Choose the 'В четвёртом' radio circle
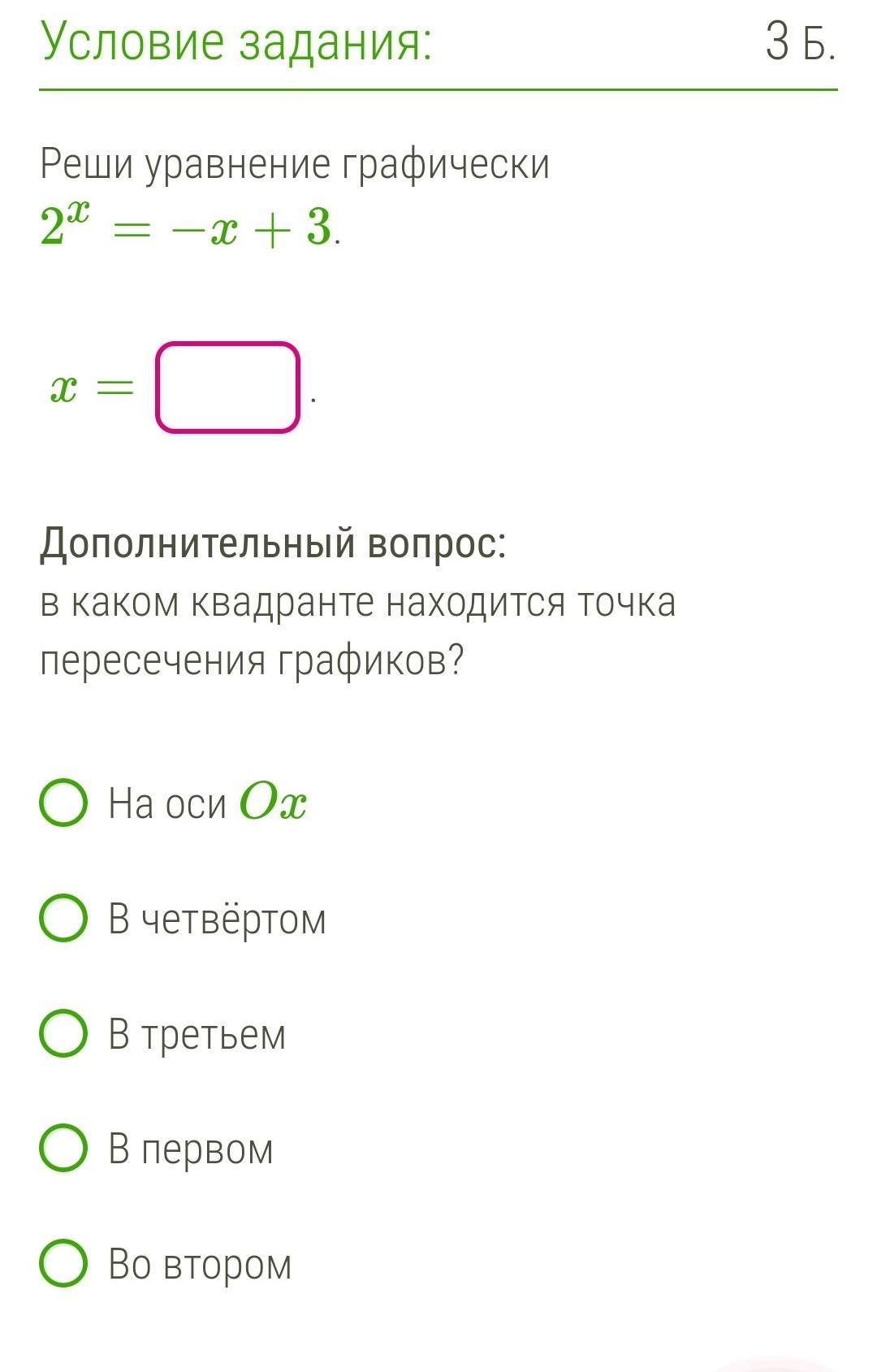This screenshot has height=1372, width=877. tap(63, 918)
